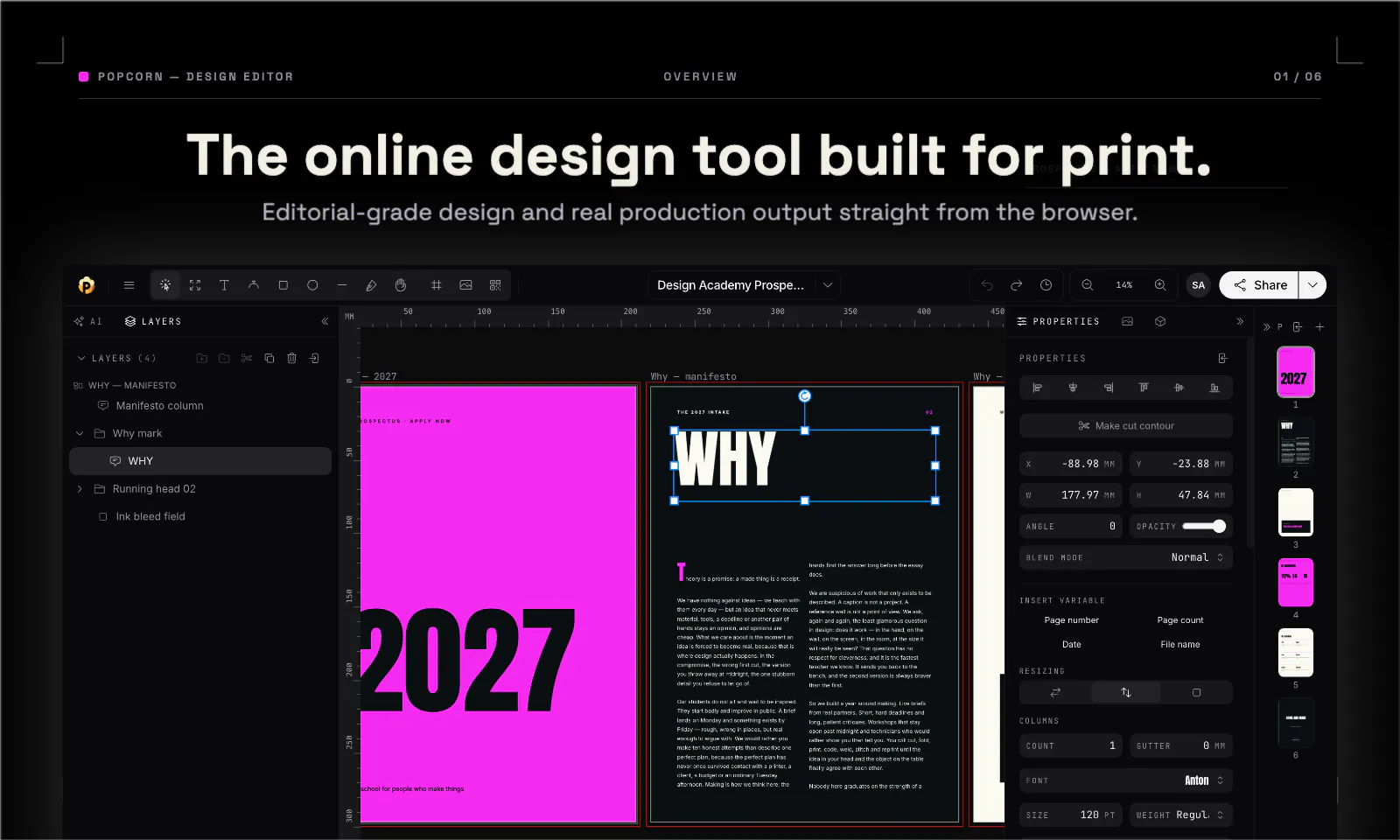This screenshot has width=1400, height=840.
Task: Collapse the Properties panel
Action: tap(1240, 321)
